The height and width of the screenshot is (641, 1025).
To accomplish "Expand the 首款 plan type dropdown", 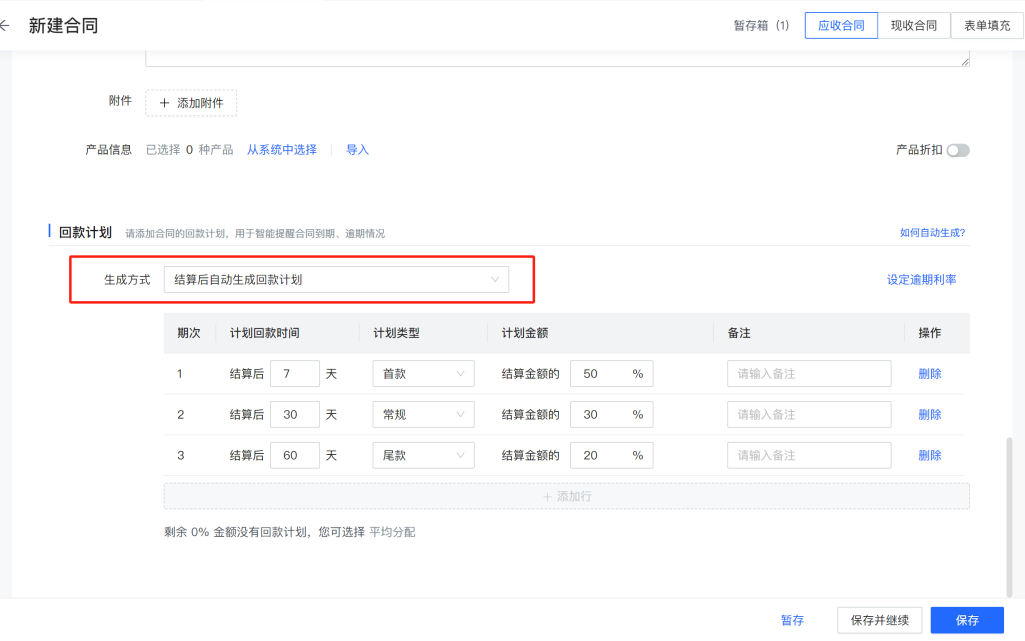I will coord(423,374).
